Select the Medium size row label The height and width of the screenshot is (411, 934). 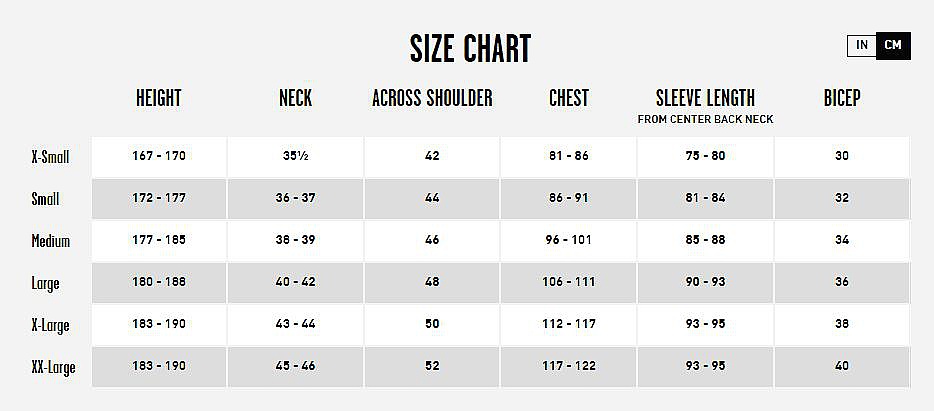50,241
